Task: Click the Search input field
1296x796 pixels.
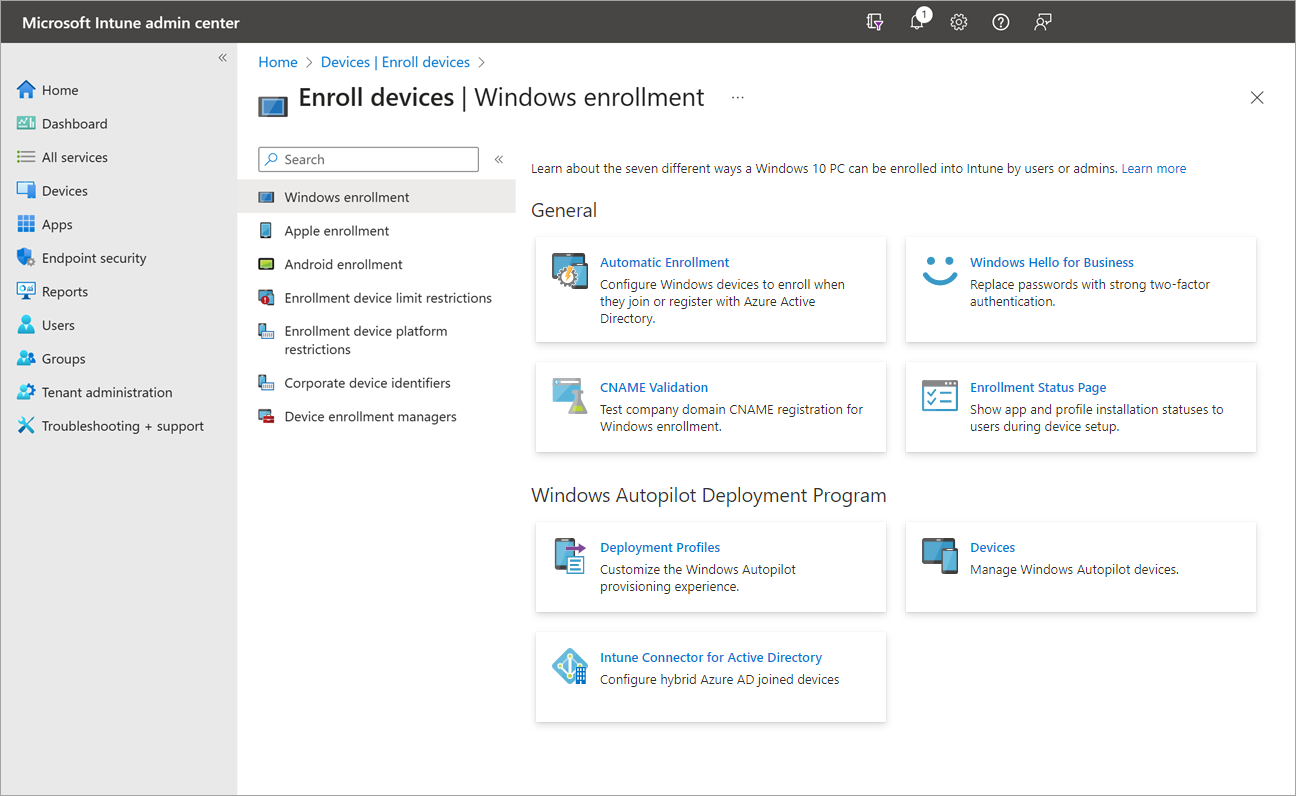Action: point(368,159)
